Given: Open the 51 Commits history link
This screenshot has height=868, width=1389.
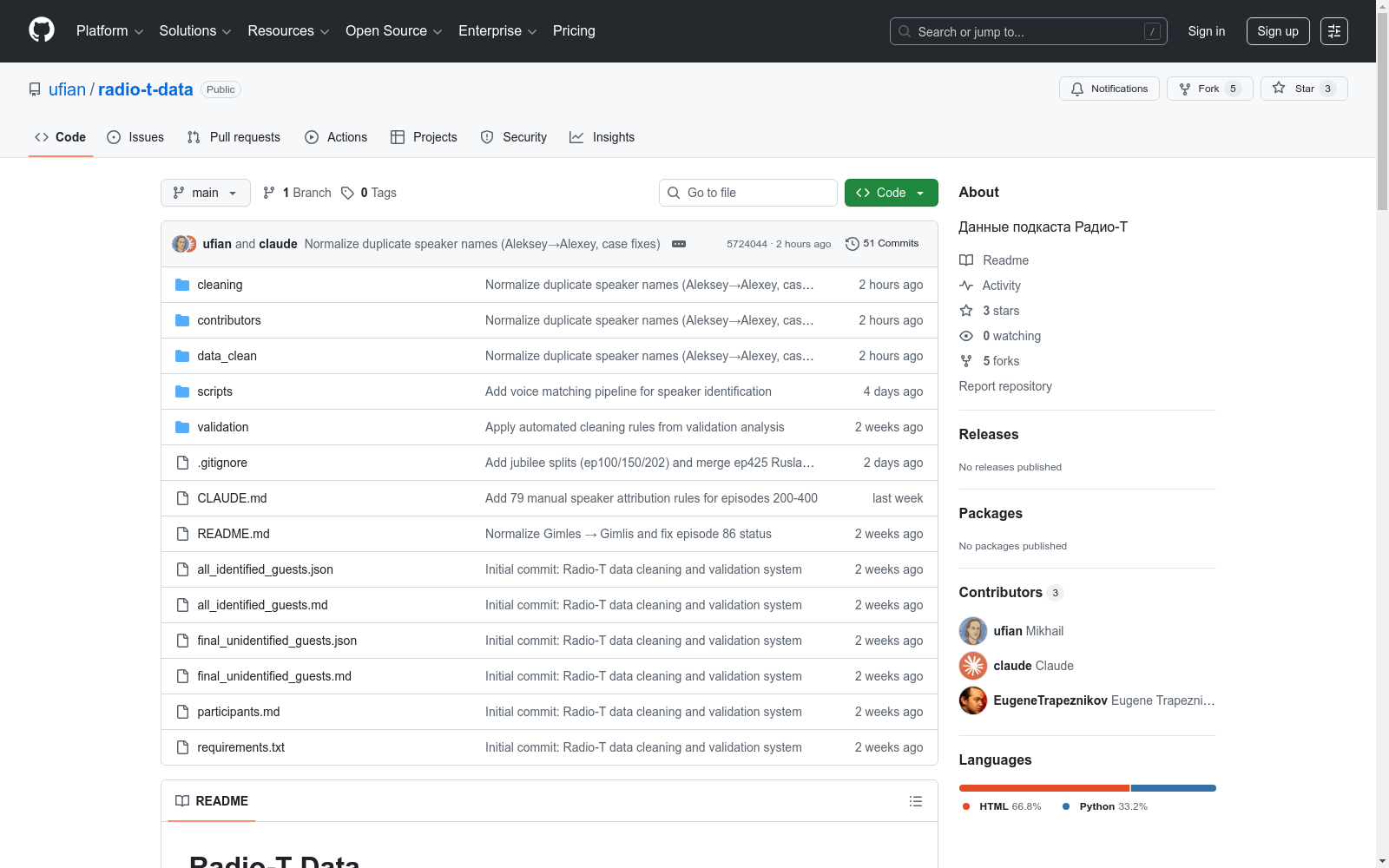Looking at the screenshot, I should click(882, 244).
